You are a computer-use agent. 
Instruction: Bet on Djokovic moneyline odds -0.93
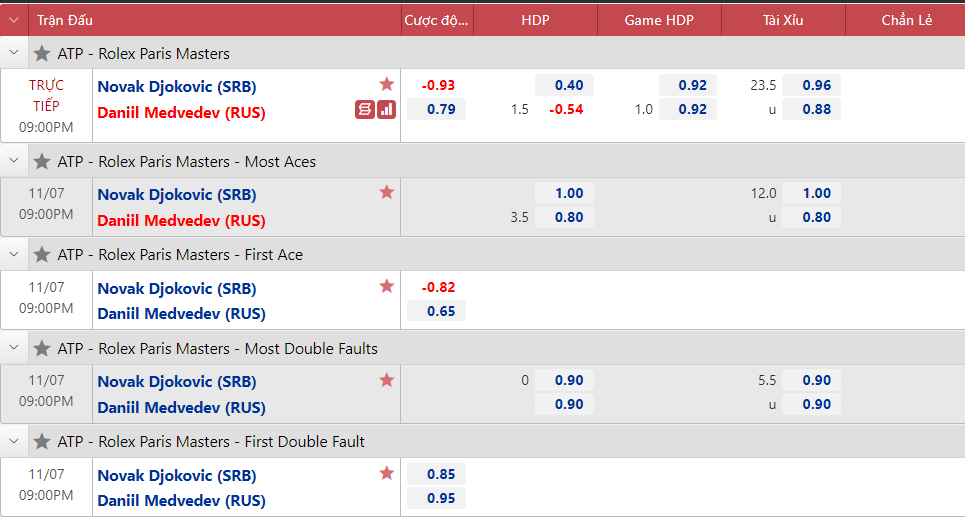click(437, 86)
